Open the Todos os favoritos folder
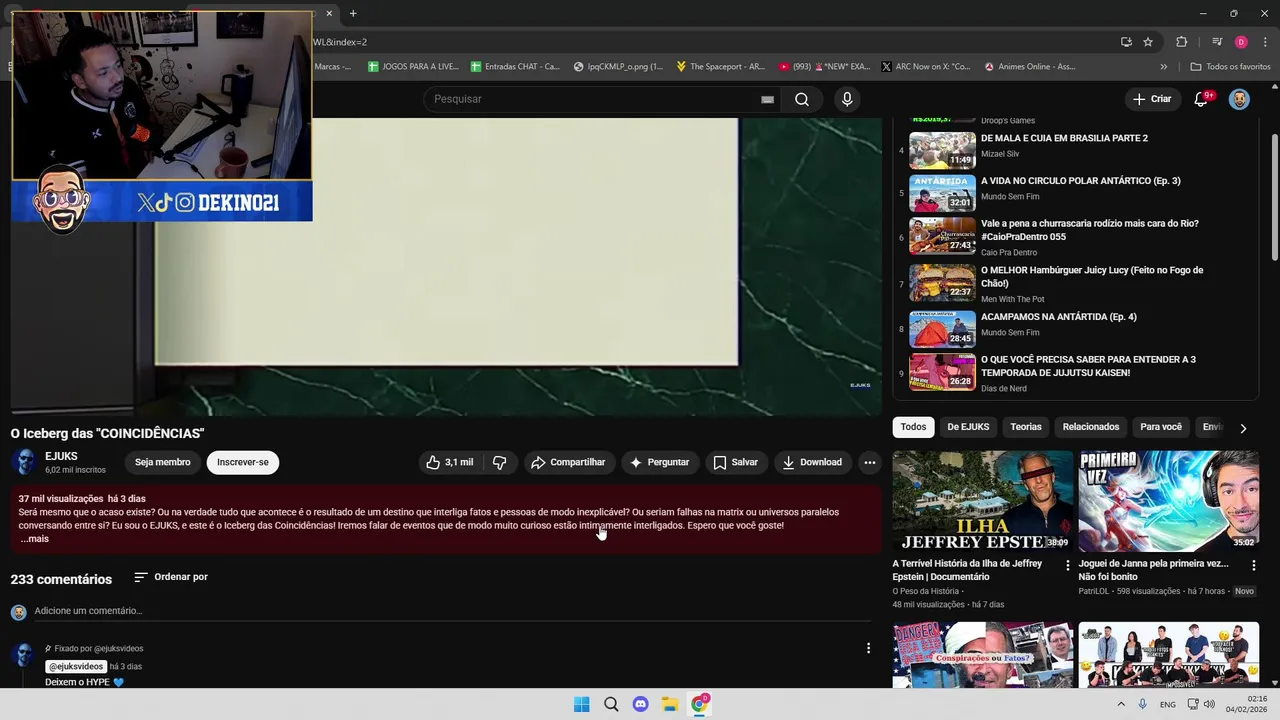This screenshot has height=720, width=1280. [1231, 66]
